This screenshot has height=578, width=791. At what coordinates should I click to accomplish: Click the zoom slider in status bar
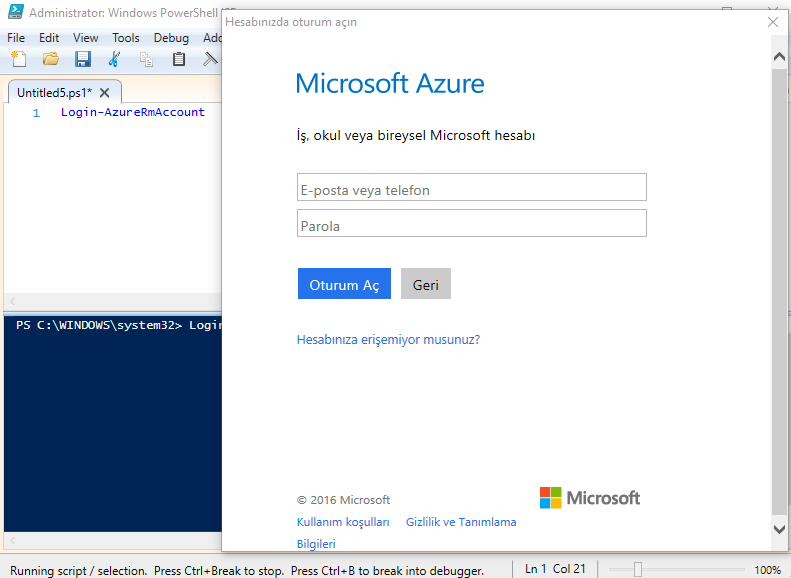click(x=637, y=569)
